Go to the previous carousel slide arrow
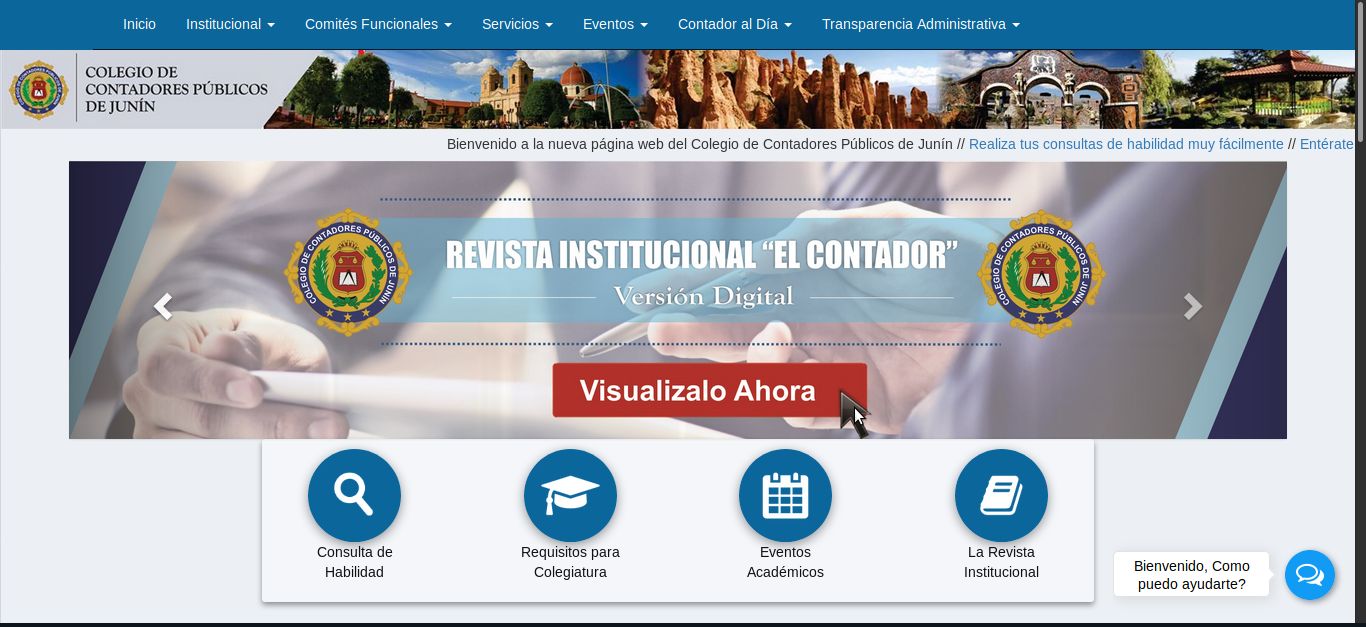This screenshot has height=627, width=1366. tap(163, 306)
